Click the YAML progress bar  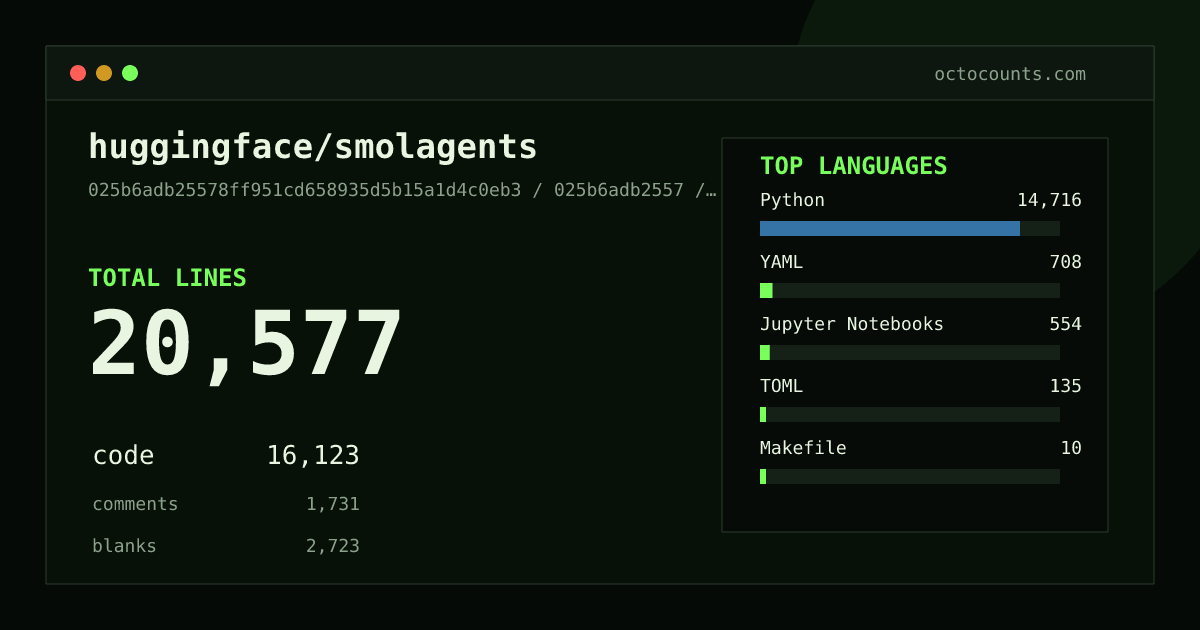tap(910, 290)
